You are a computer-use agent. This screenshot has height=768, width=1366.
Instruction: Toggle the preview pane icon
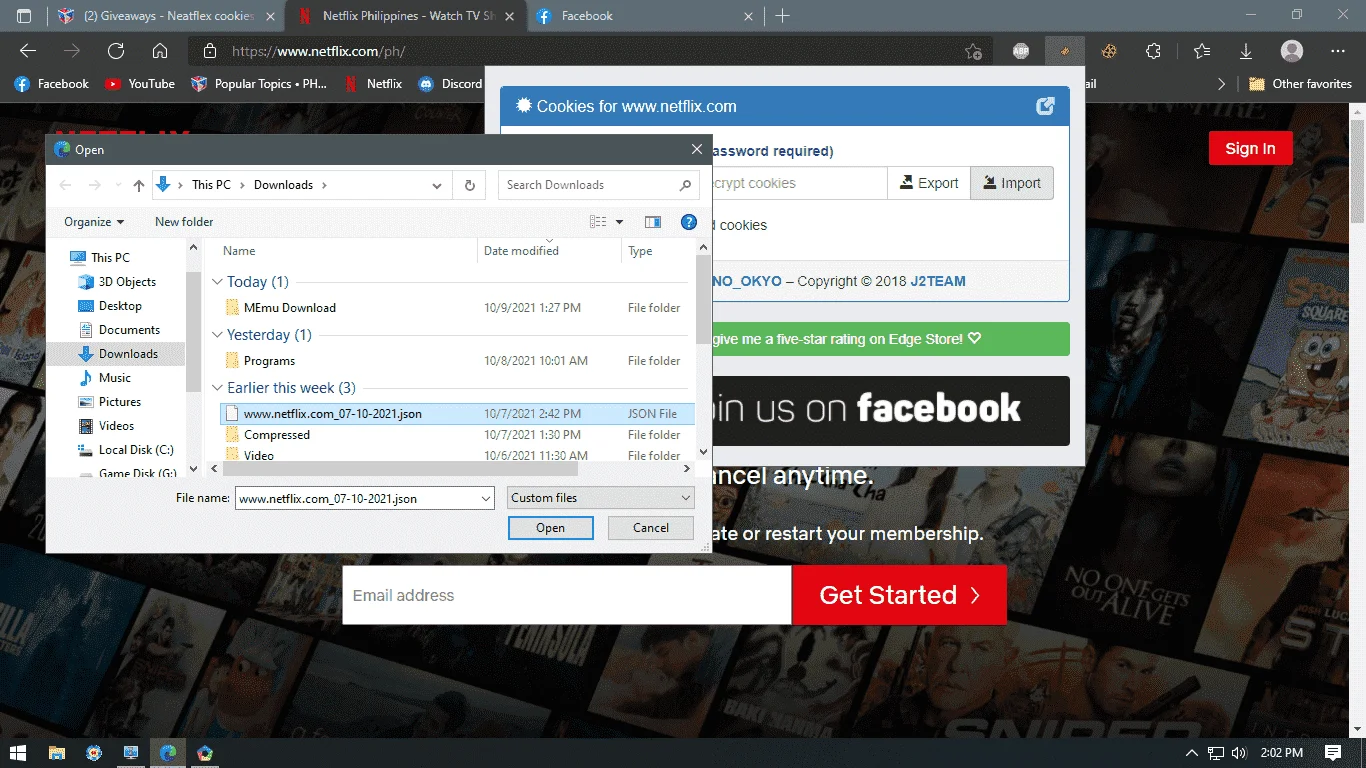point(653,222)
